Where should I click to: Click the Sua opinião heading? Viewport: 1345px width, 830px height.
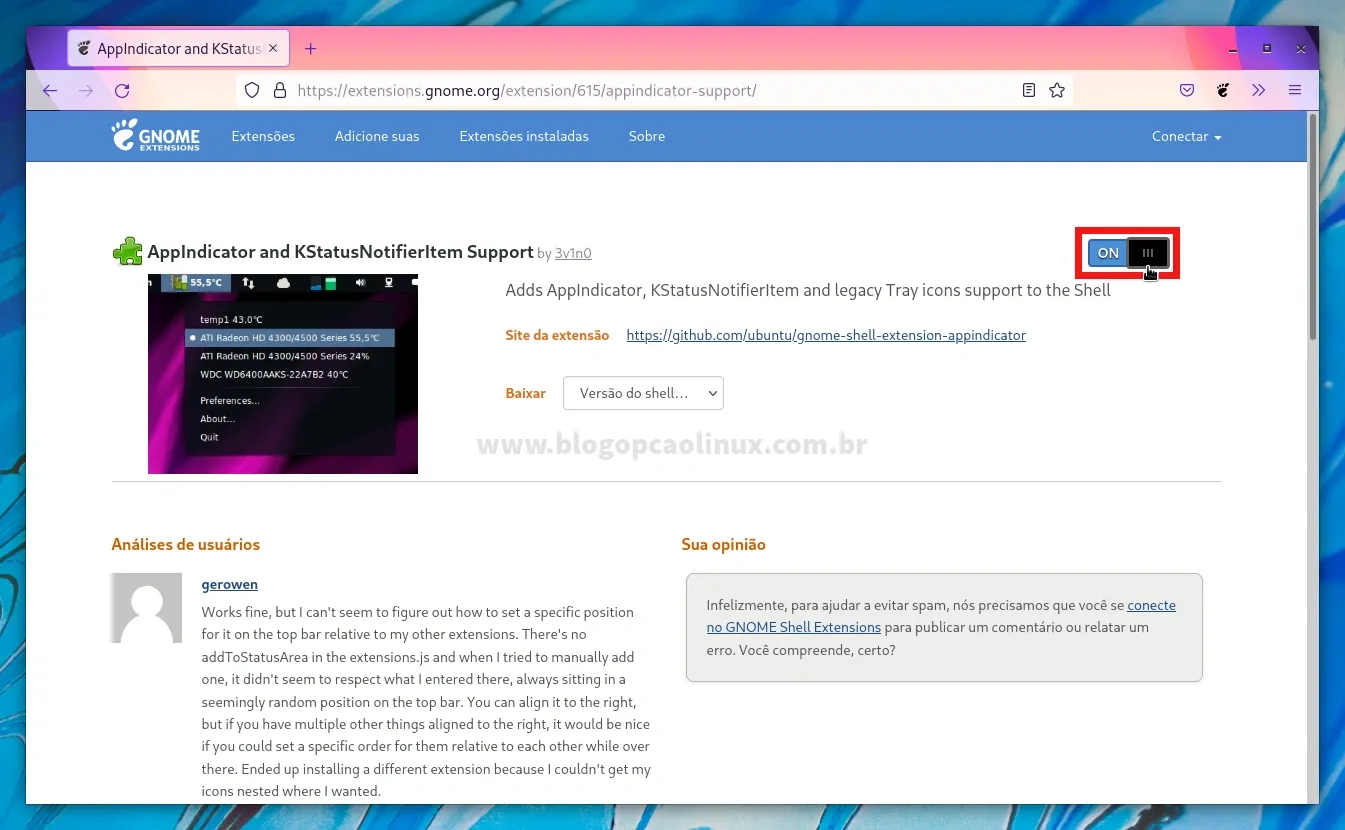coord(723,545)
